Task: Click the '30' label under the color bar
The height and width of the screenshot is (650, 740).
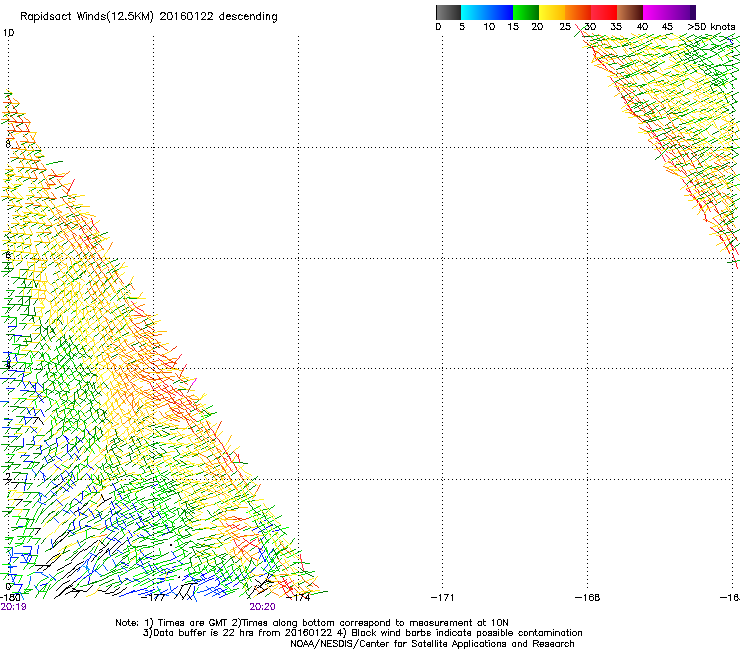Action: pyautogui.click(x=590, y=27)
